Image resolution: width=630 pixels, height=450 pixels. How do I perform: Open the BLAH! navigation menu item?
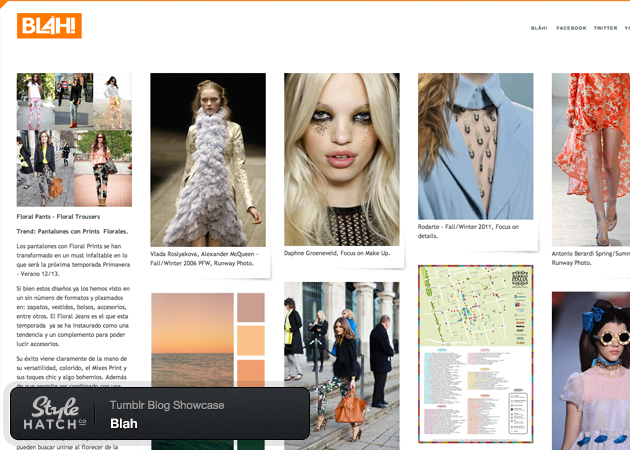point(539,28)
